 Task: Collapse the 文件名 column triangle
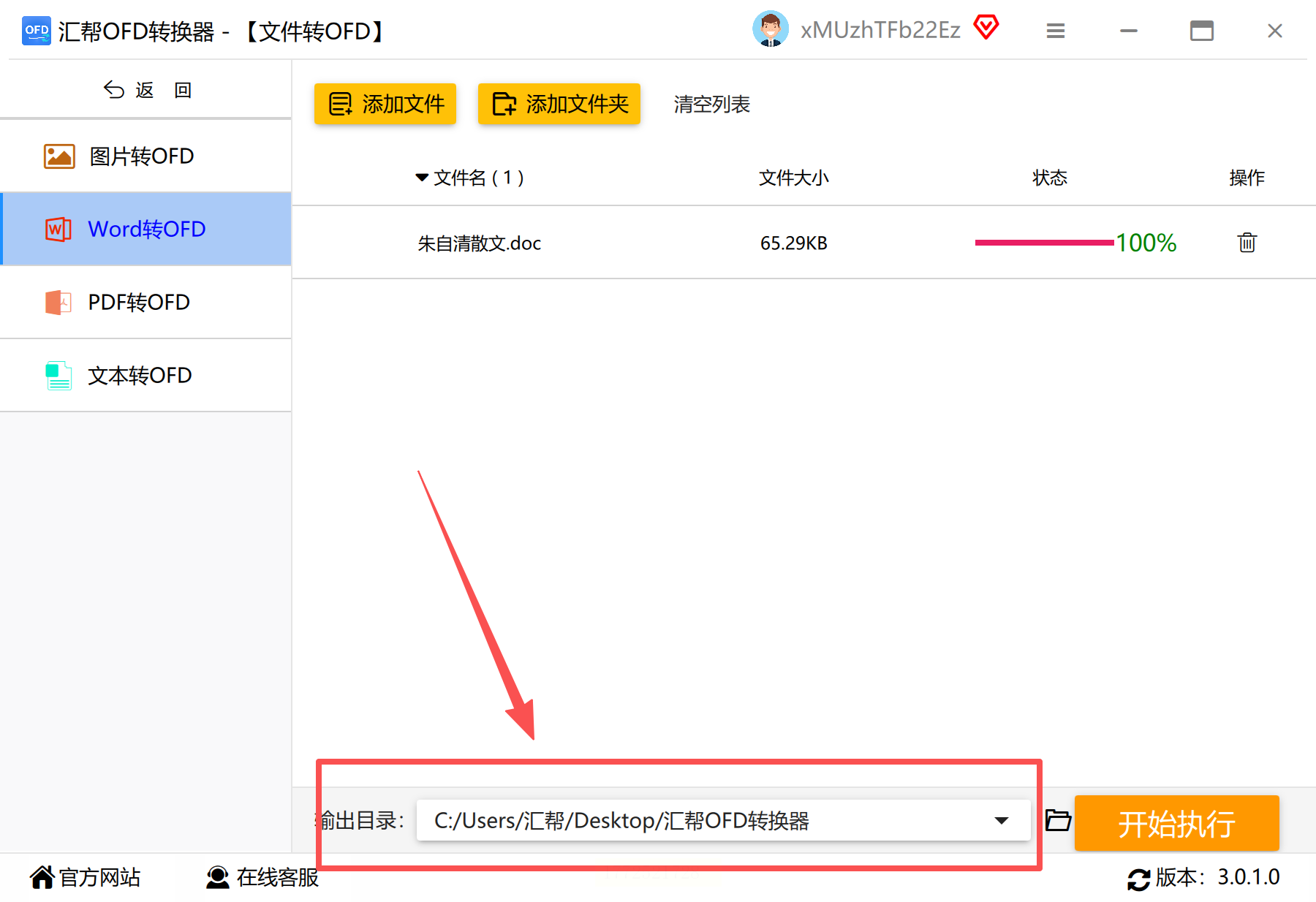(422, 177)
